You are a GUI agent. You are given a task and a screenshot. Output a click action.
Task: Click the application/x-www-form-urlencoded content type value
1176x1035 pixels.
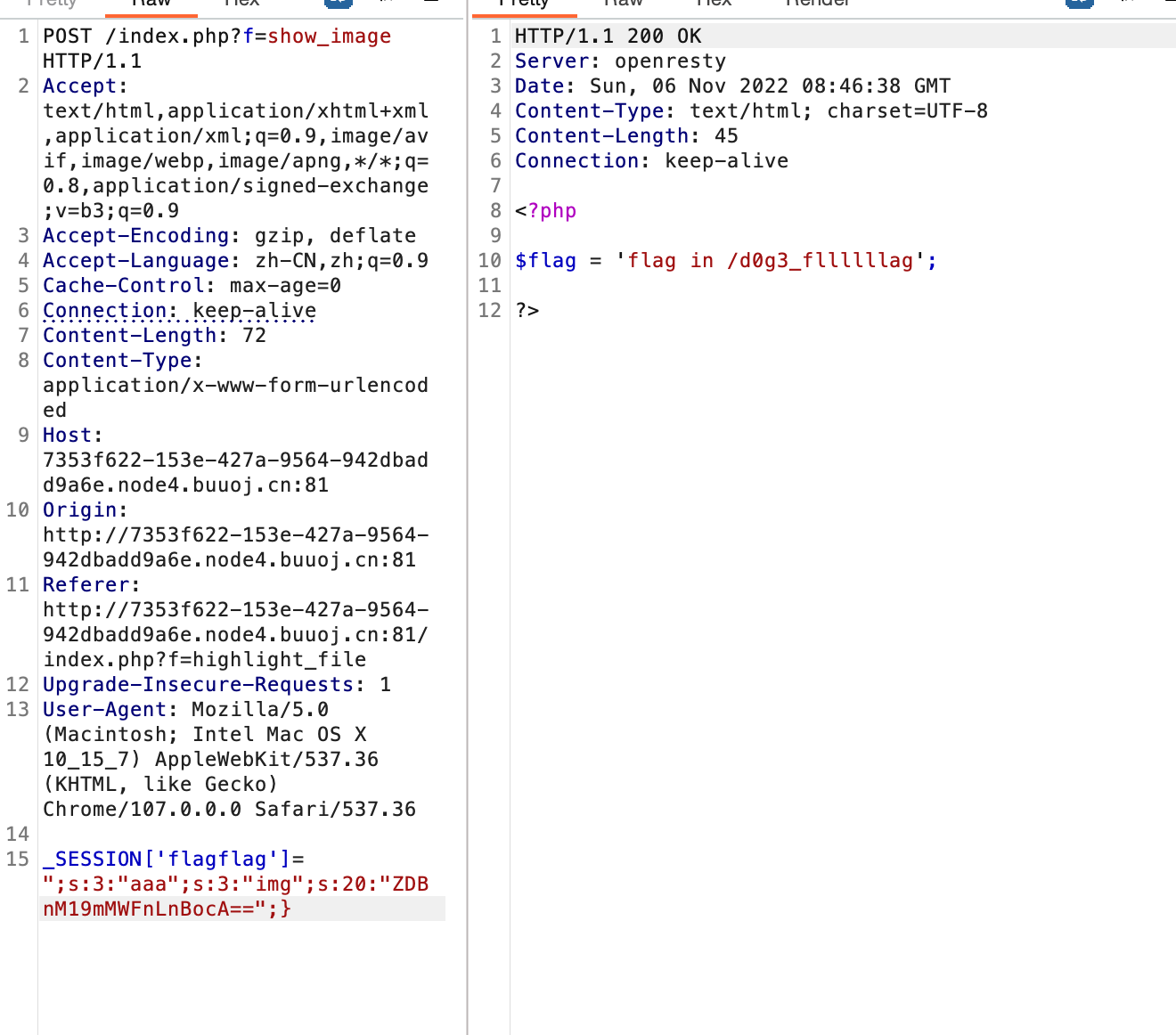point(236,398)
